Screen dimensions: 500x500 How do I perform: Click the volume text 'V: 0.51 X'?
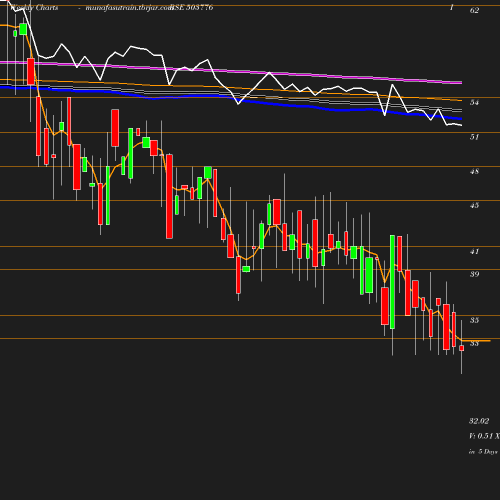484,436
